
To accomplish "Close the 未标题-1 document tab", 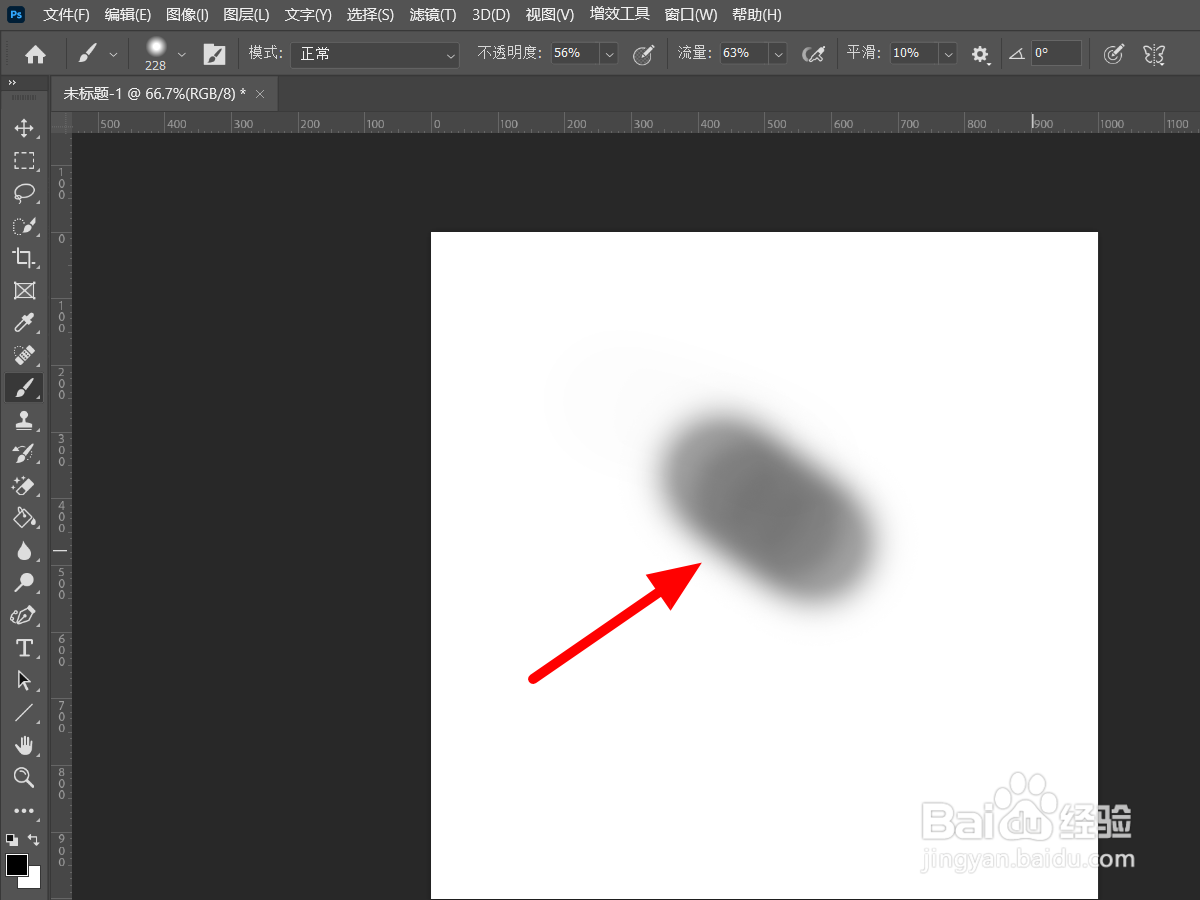I will click(260, 93).
